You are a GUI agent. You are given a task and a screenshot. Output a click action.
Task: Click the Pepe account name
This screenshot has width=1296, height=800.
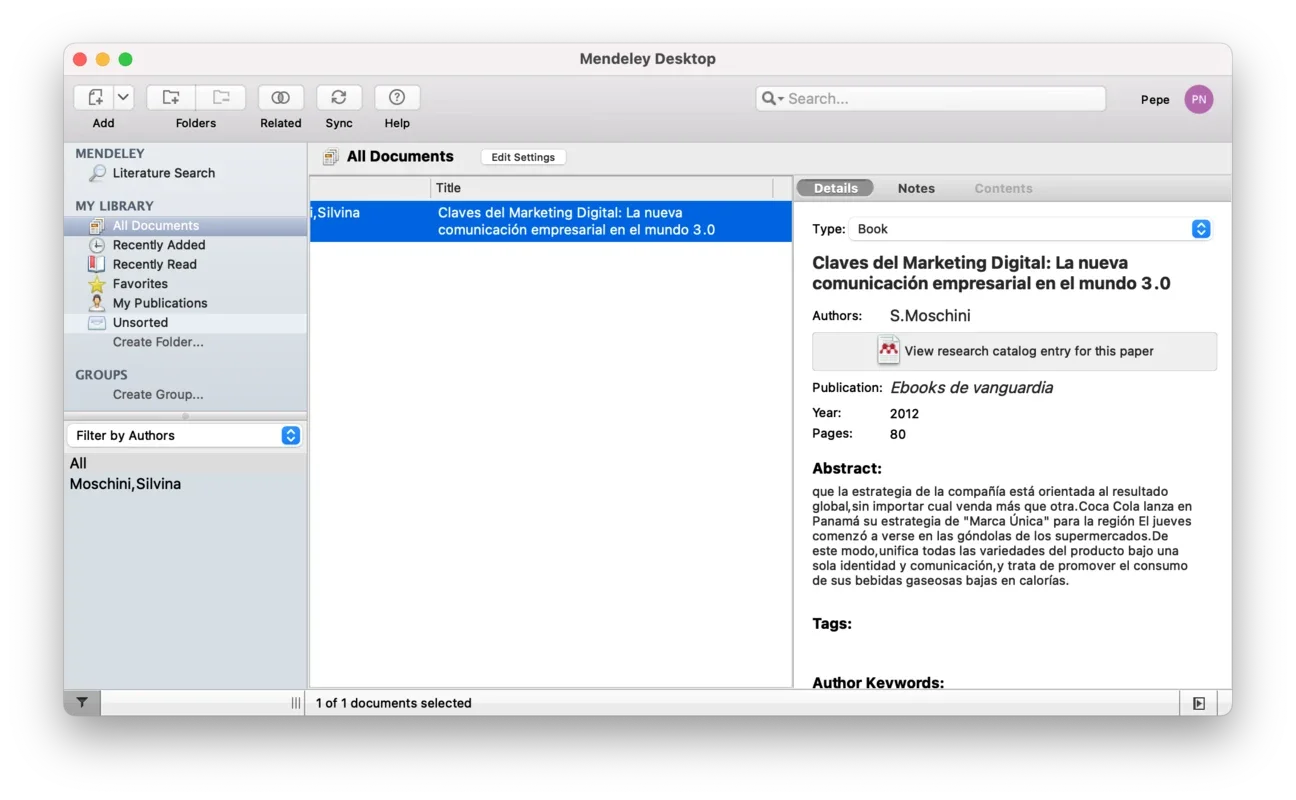pyautogui.click(x=1155, y=100)
